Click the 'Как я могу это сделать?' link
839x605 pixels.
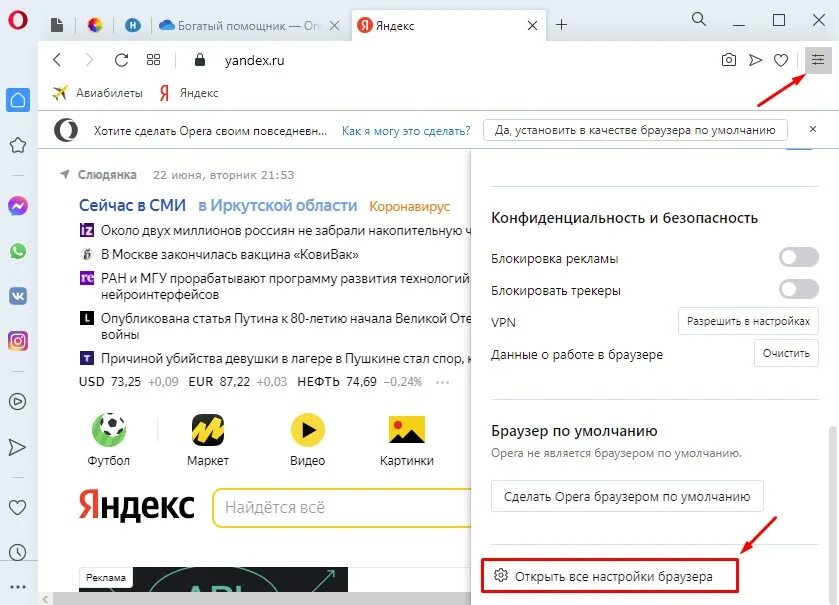406,131
